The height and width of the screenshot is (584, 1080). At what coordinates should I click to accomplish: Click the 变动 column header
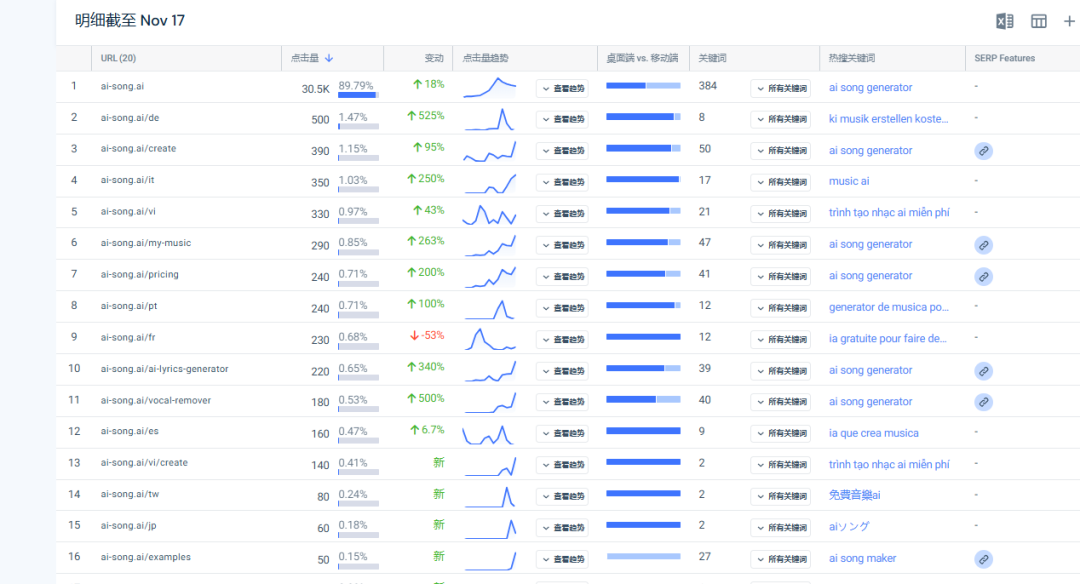click(434, 58)
